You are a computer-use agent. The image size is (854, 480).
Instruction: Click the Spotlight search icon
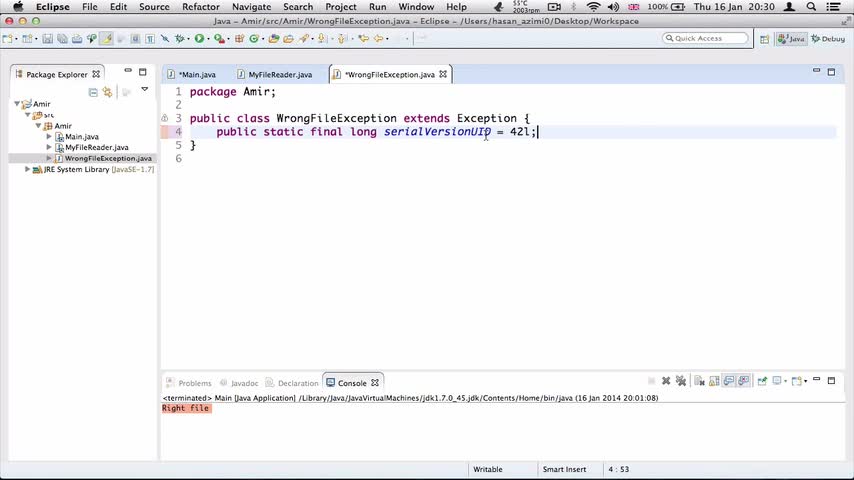coord(811,7)
